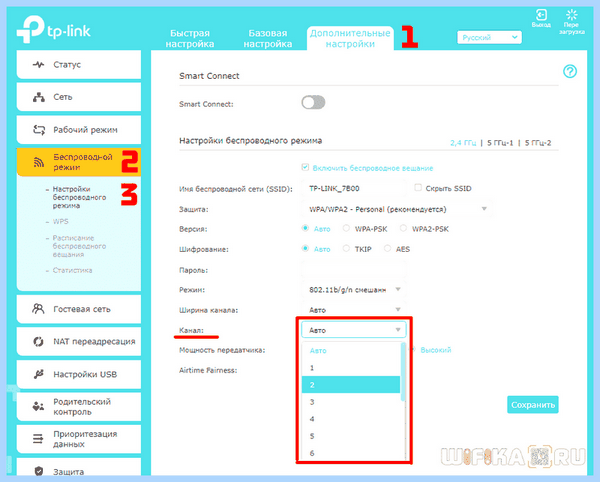Screen dimensions: 600x482
Task: Switch to Базовая настройка tab
Action: click(268, 38)
